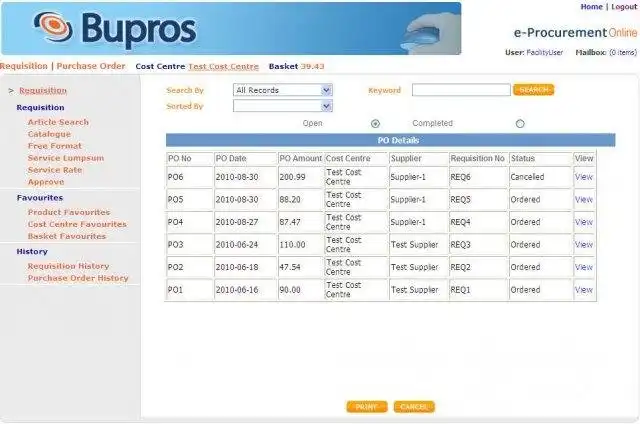Open Free Format in the sidebar
This screenshot has width=640, height=424.
(55, 146)
